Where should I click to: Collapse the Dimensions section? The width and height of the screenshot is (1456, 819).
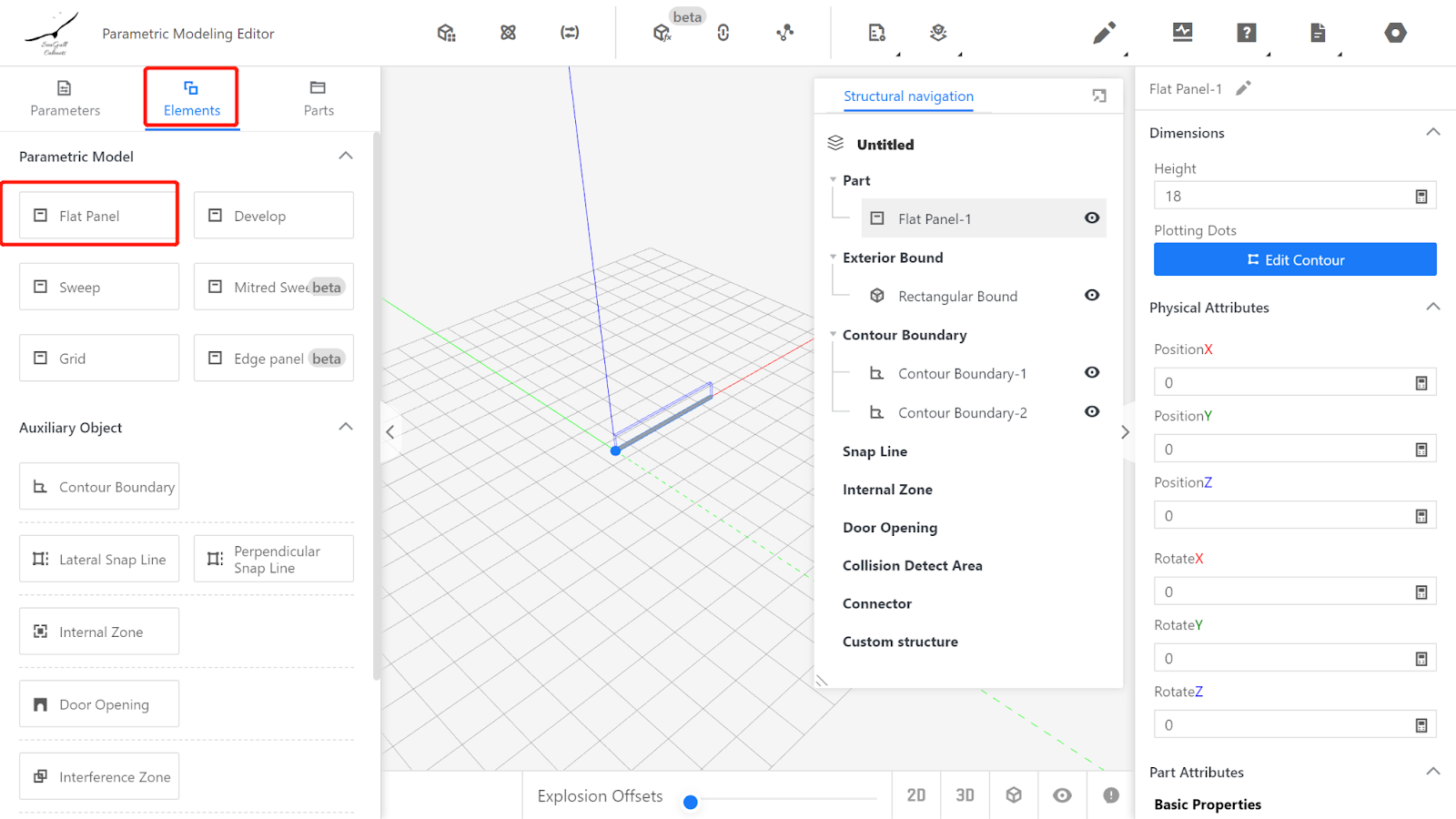click(1432, 132)
